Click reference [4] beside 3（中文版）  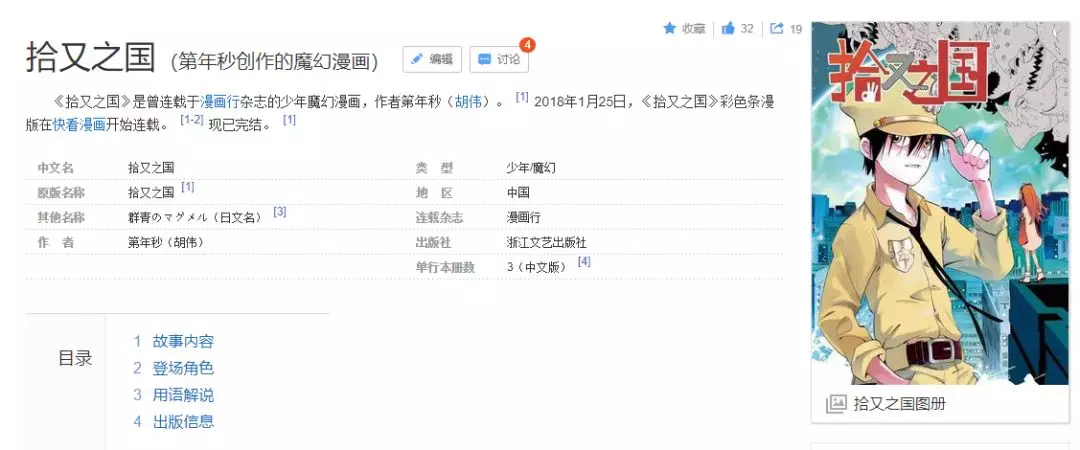(584, 261)
